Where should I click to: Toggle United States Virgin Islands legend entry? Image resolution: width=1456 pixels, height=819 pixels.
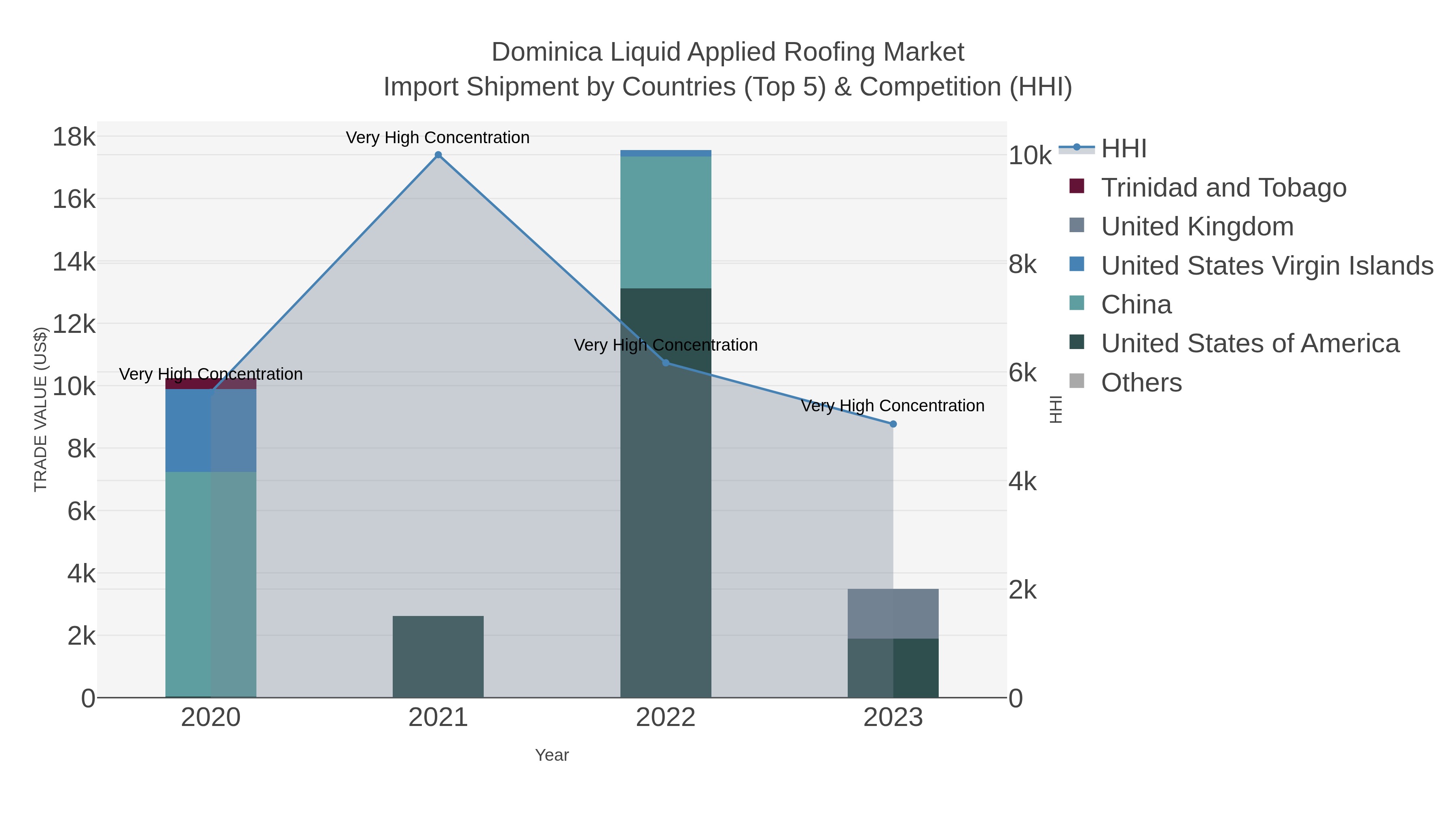point(1251,266)
